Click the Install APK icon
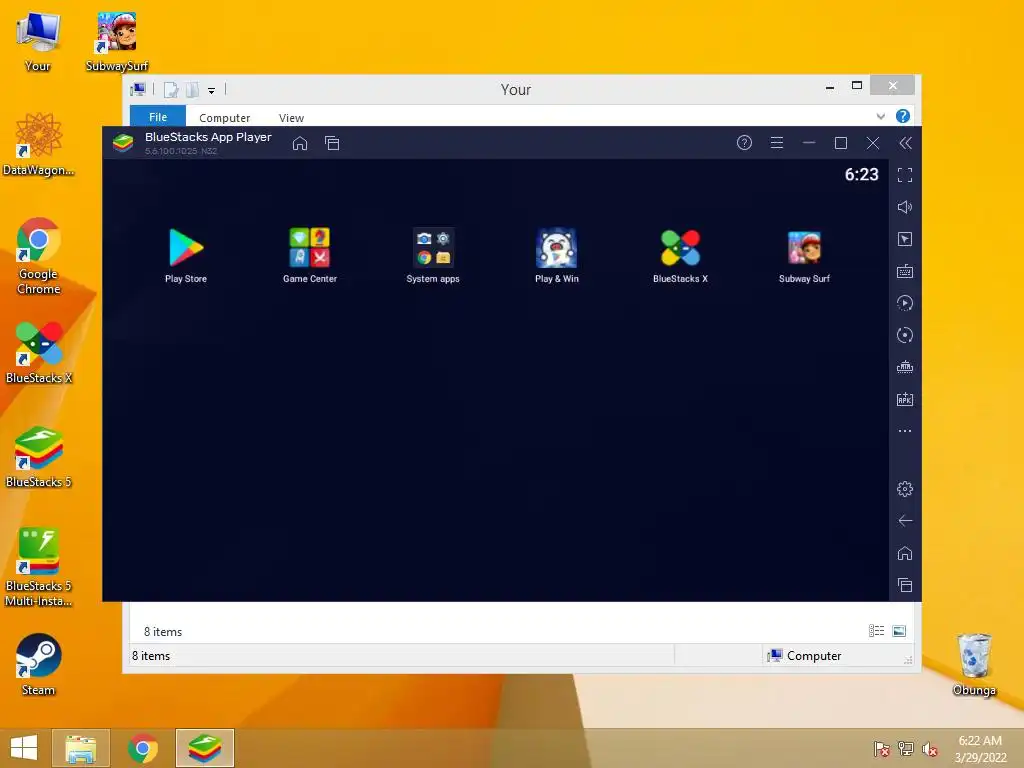Viewport: 1024px width, 768px height. pos(904,399)
